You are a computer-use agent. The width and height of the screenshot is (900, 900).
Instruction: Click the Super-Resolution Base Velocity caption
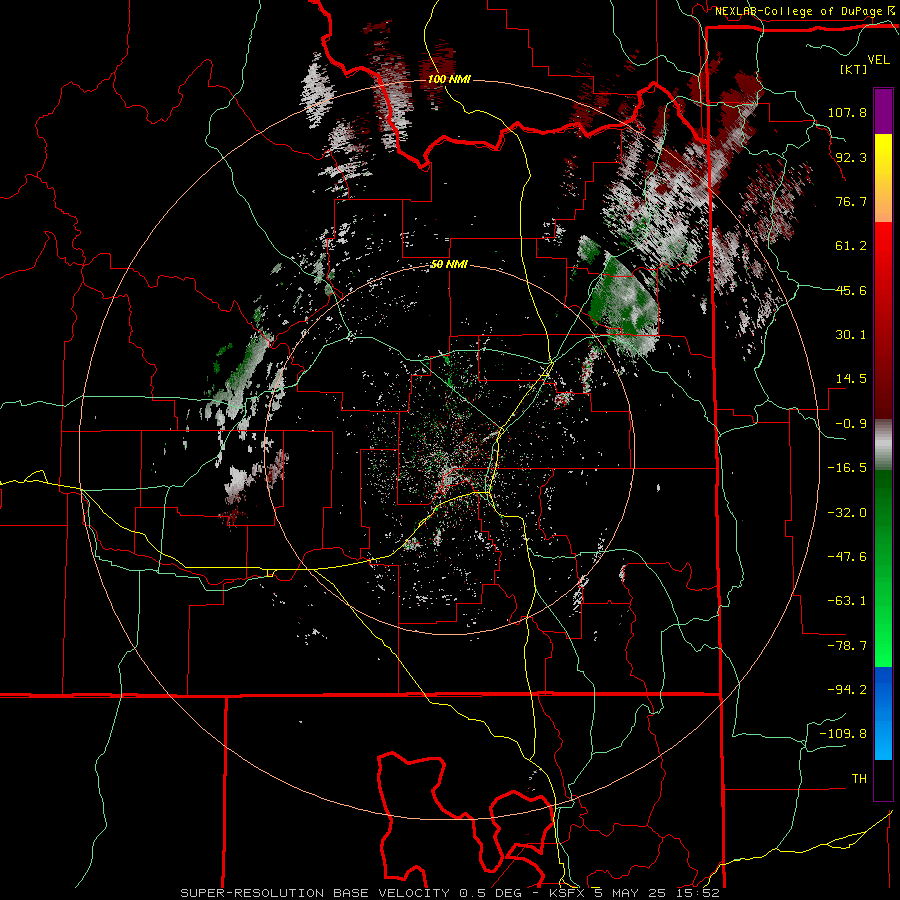449,893
